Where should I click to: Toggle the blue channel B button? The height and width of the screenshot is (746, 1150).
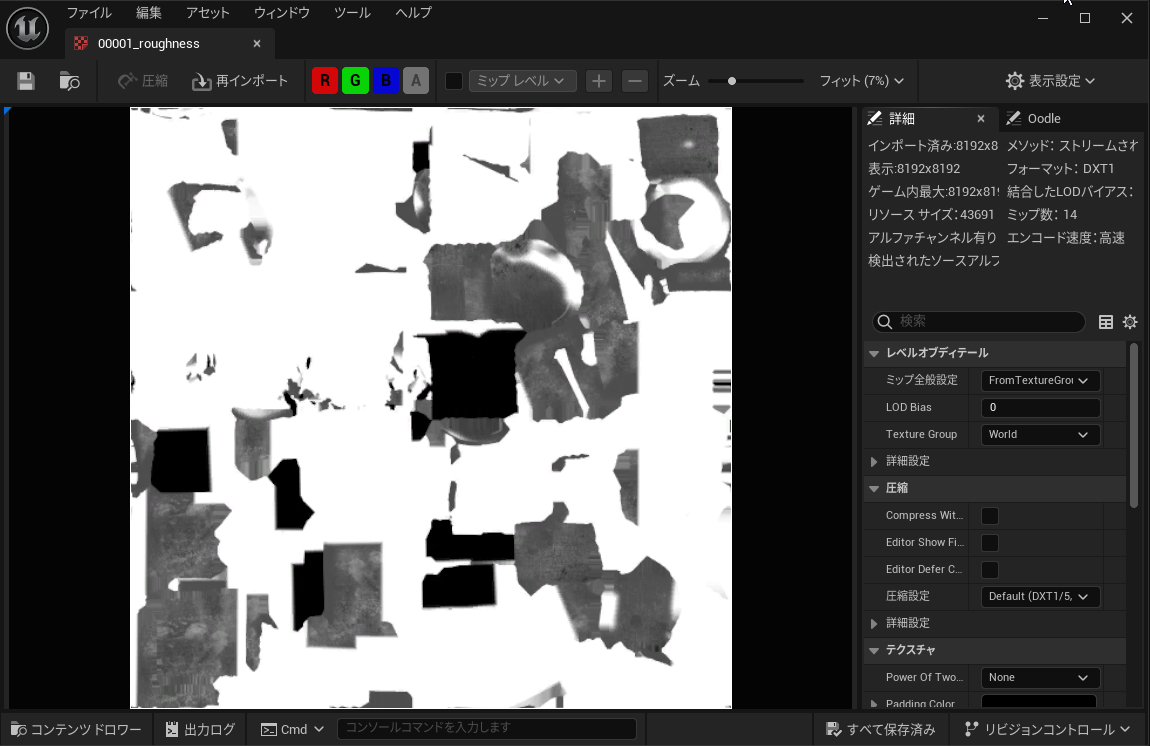click(386, 81)
